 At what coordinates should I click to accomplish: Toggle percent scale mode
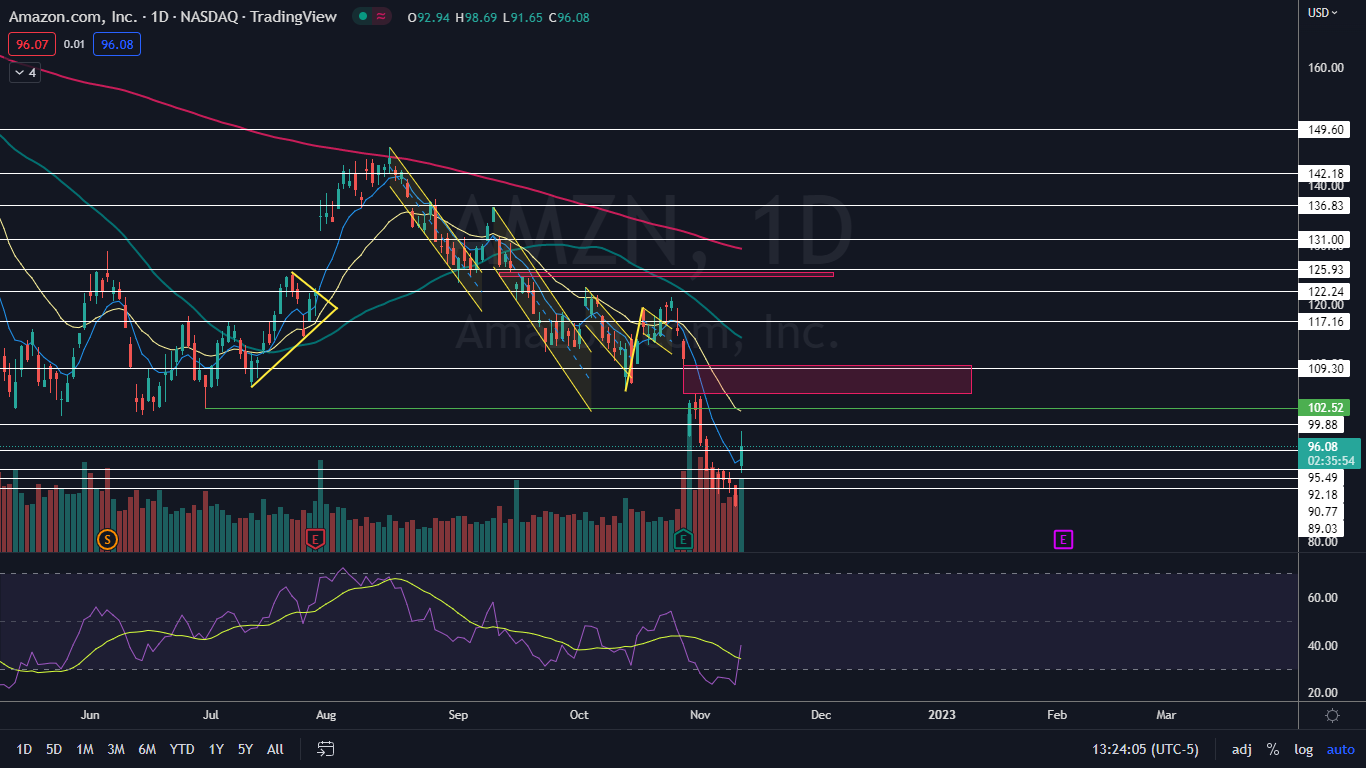coord(1273,749)
